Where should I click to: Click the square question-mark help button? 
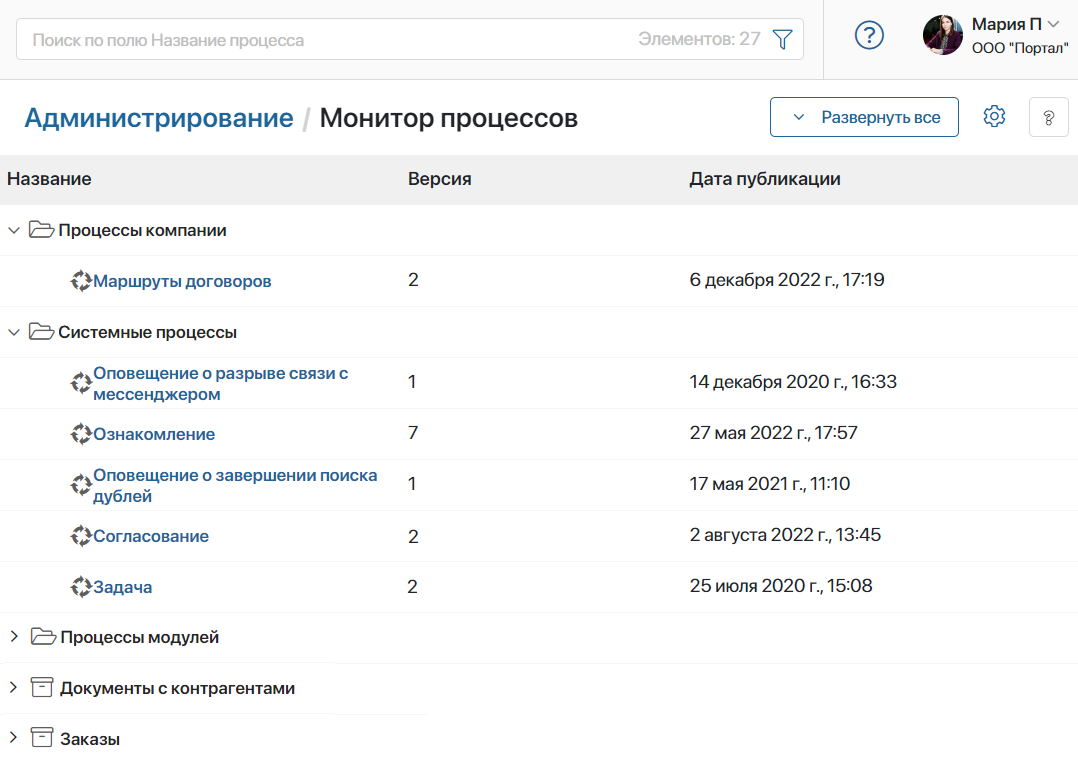[1048, 118]
